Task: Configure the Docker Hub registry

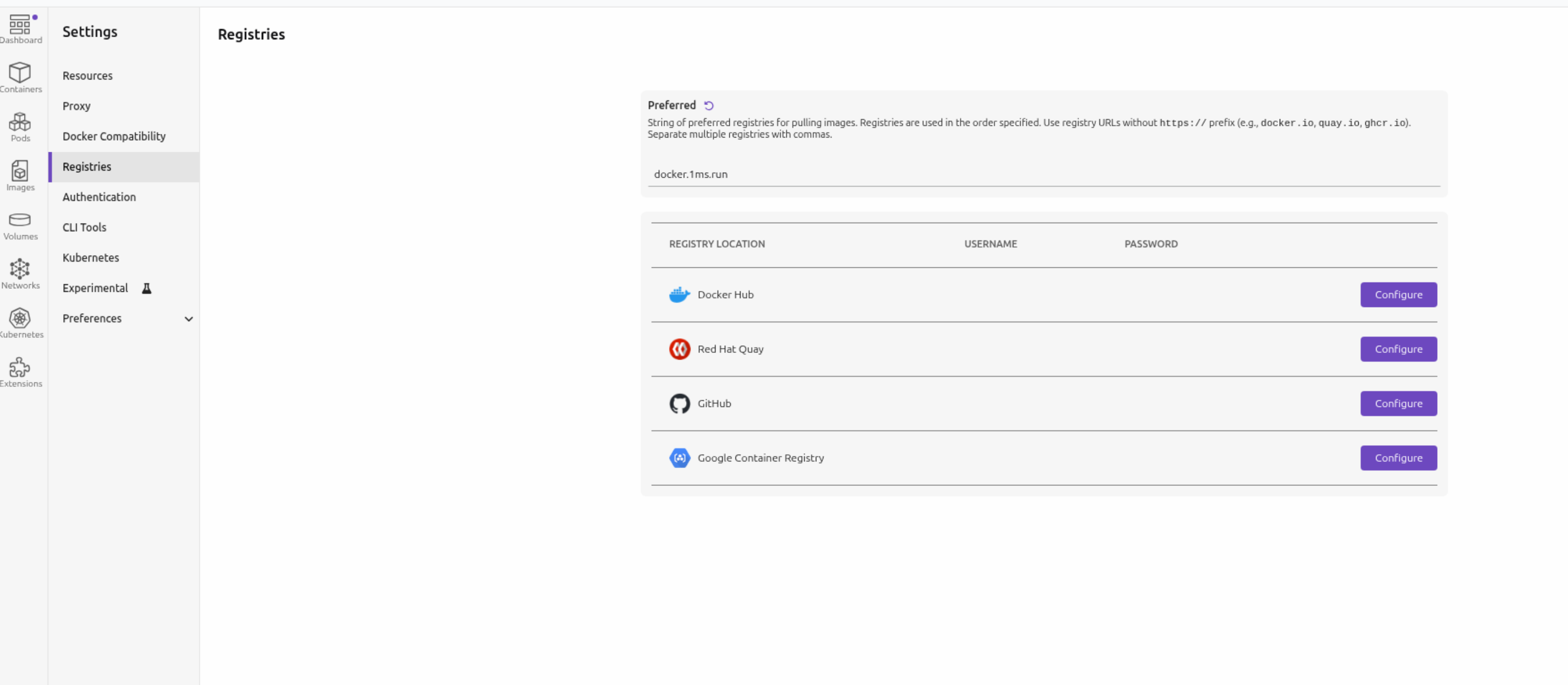Action: point(1398,295)
